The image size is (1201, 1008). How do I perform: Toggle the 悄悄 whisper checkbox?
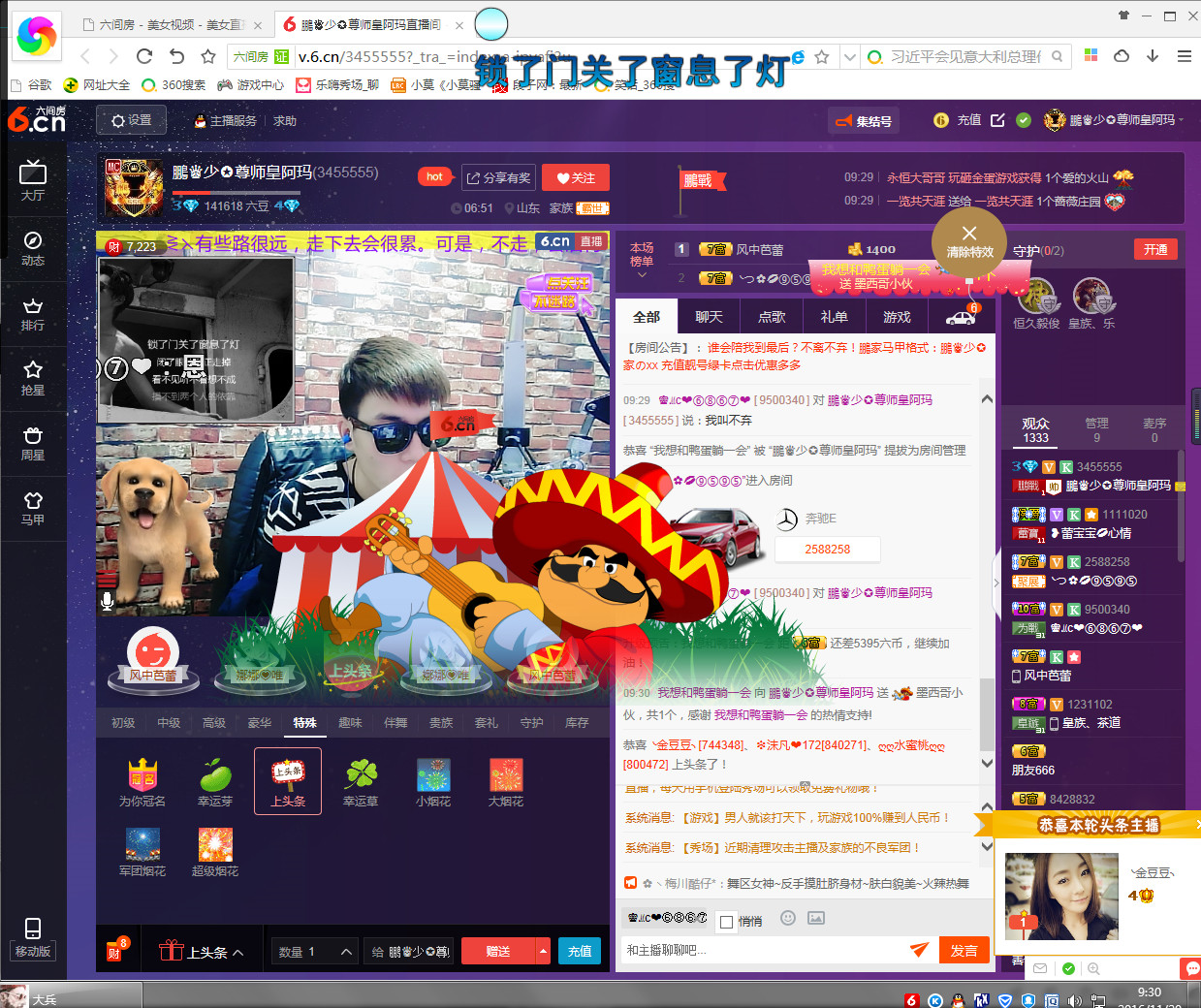point(727,922)
